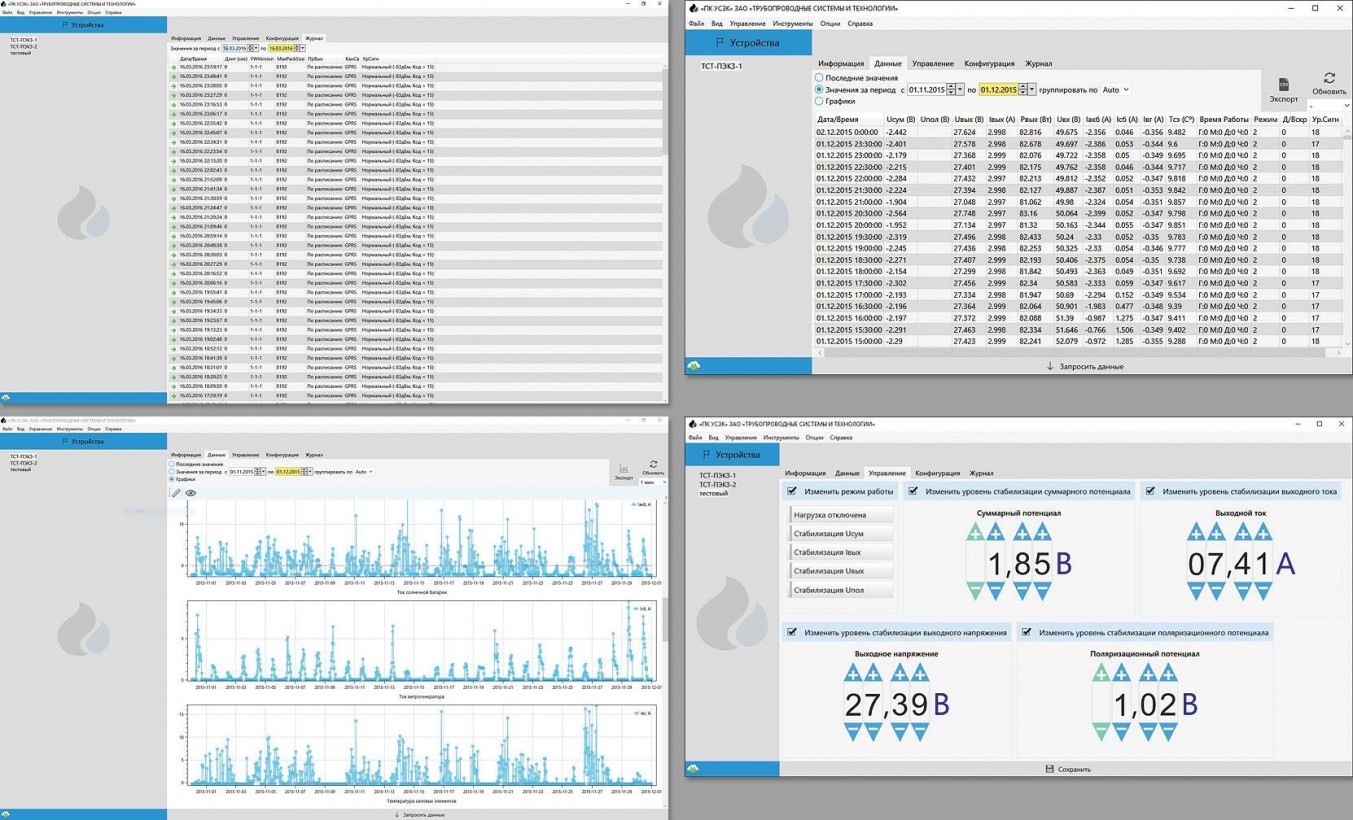
Task: Open the small dropdown under Обновить in data table window
Action: pos(1330,105)
